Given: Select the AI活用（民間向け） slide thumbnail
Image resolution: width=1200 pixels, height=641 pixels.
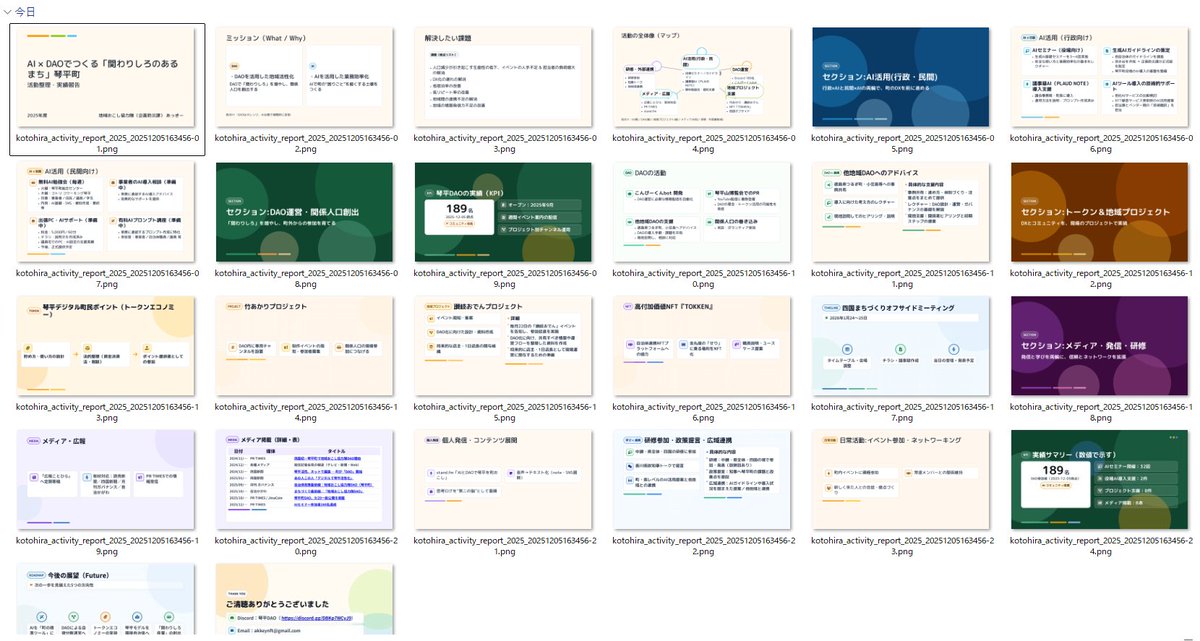Looking at the screenshot, I should tap(107, 213).
